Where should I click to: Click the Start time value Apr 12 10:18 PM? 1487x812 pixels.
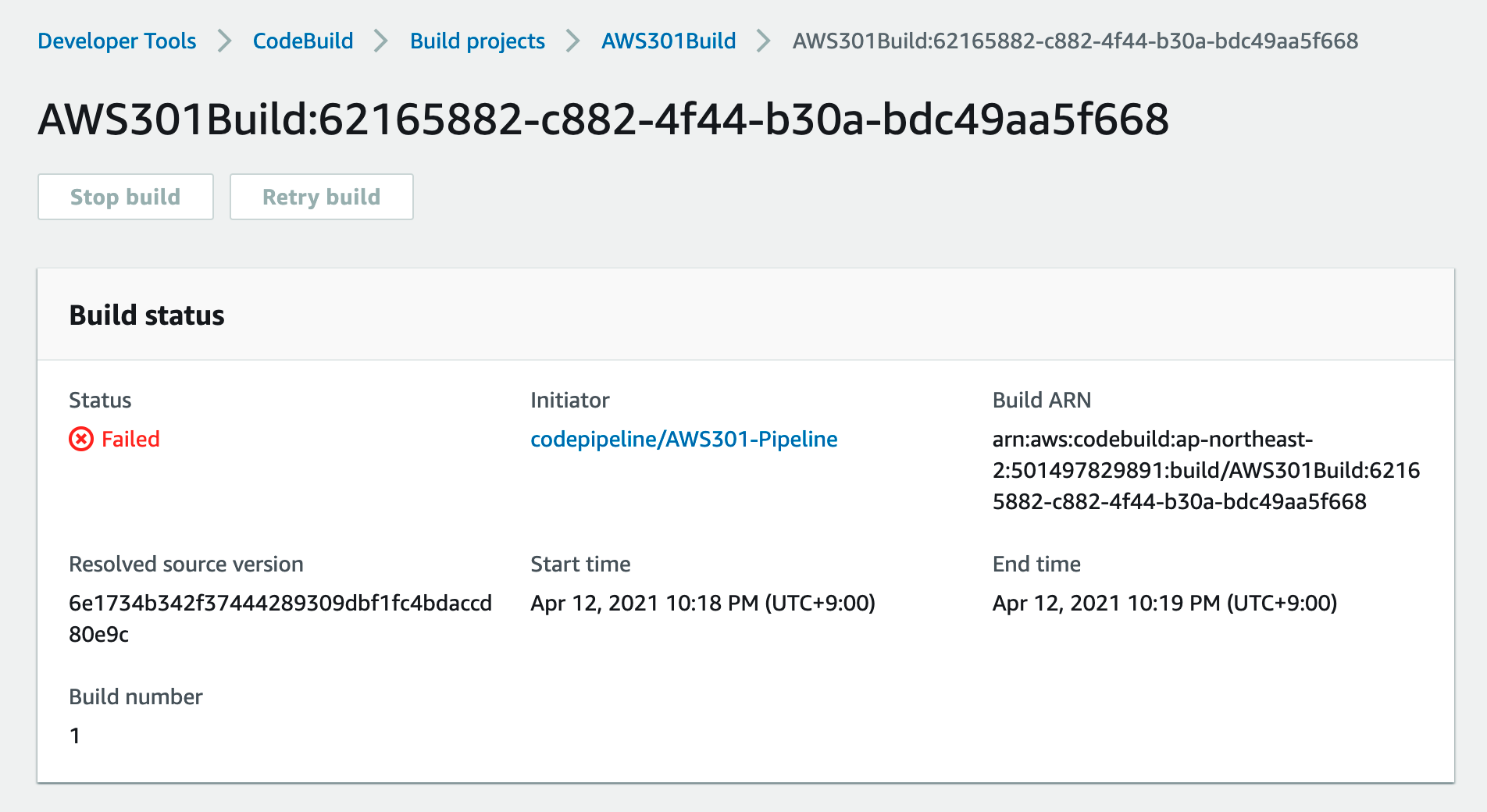pyautogui.click(x=703, y=603)
